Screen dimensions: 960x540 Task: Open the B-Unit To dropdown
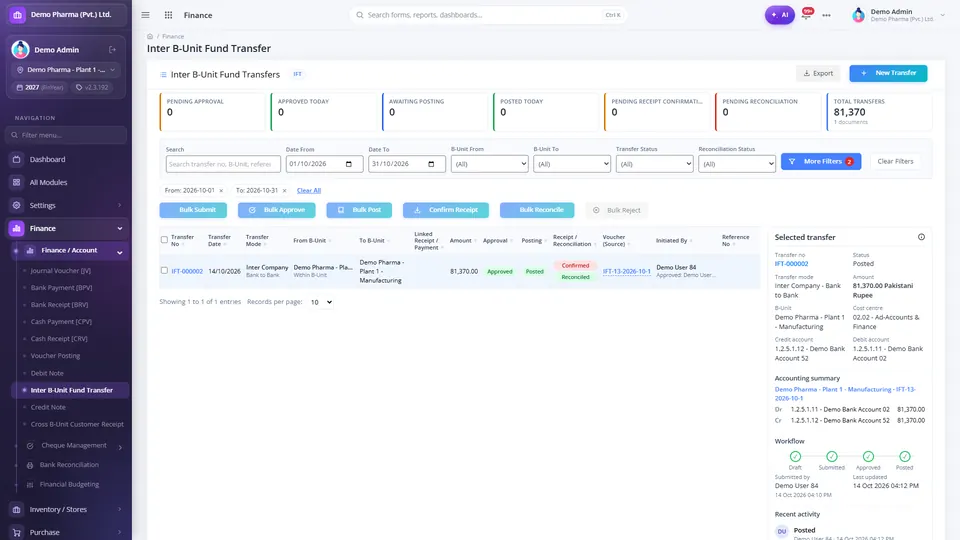point(572,164)
